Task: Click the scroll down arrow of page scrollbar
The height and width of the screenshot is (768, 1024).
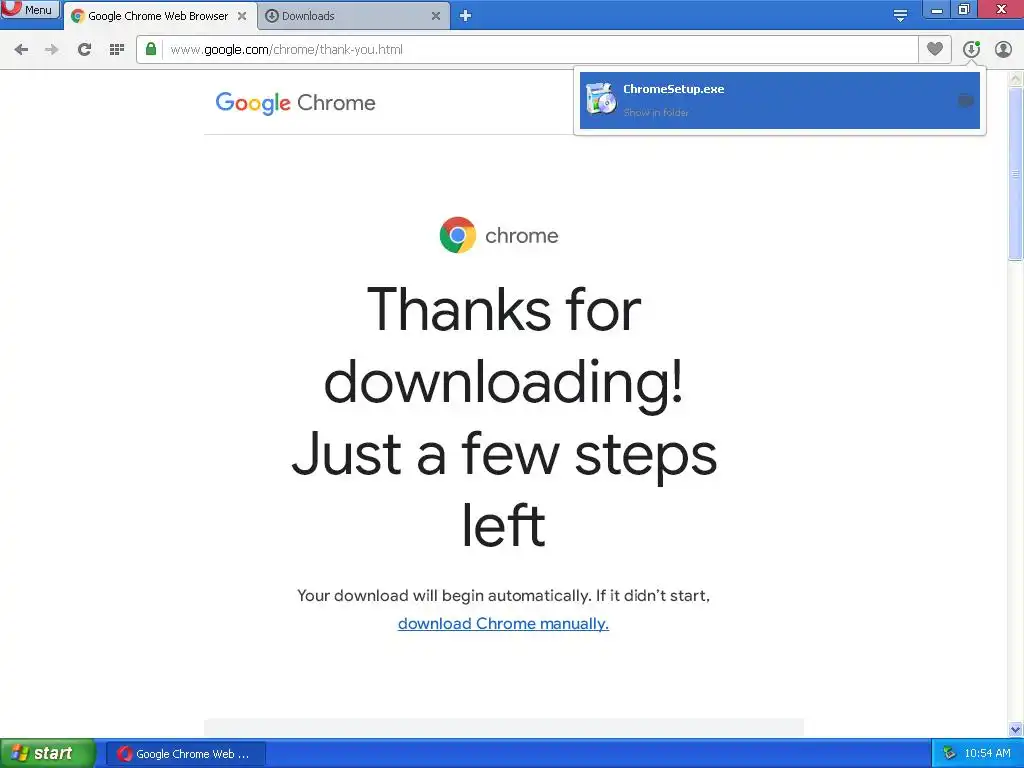Action: tap(1015, 729)
